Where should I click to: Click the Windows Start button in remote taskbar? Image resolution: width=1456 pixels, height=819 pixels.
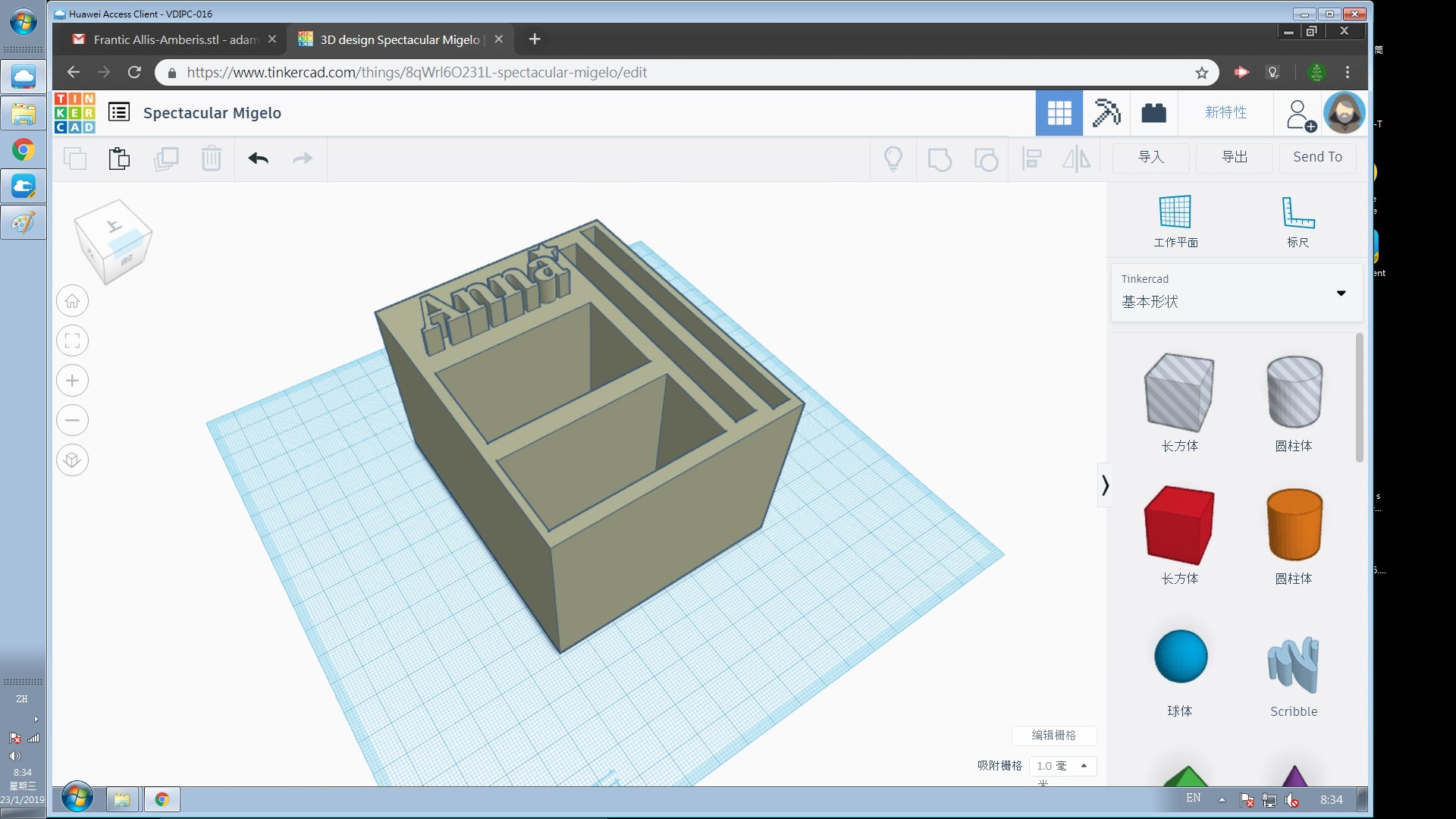pos(77,798)
